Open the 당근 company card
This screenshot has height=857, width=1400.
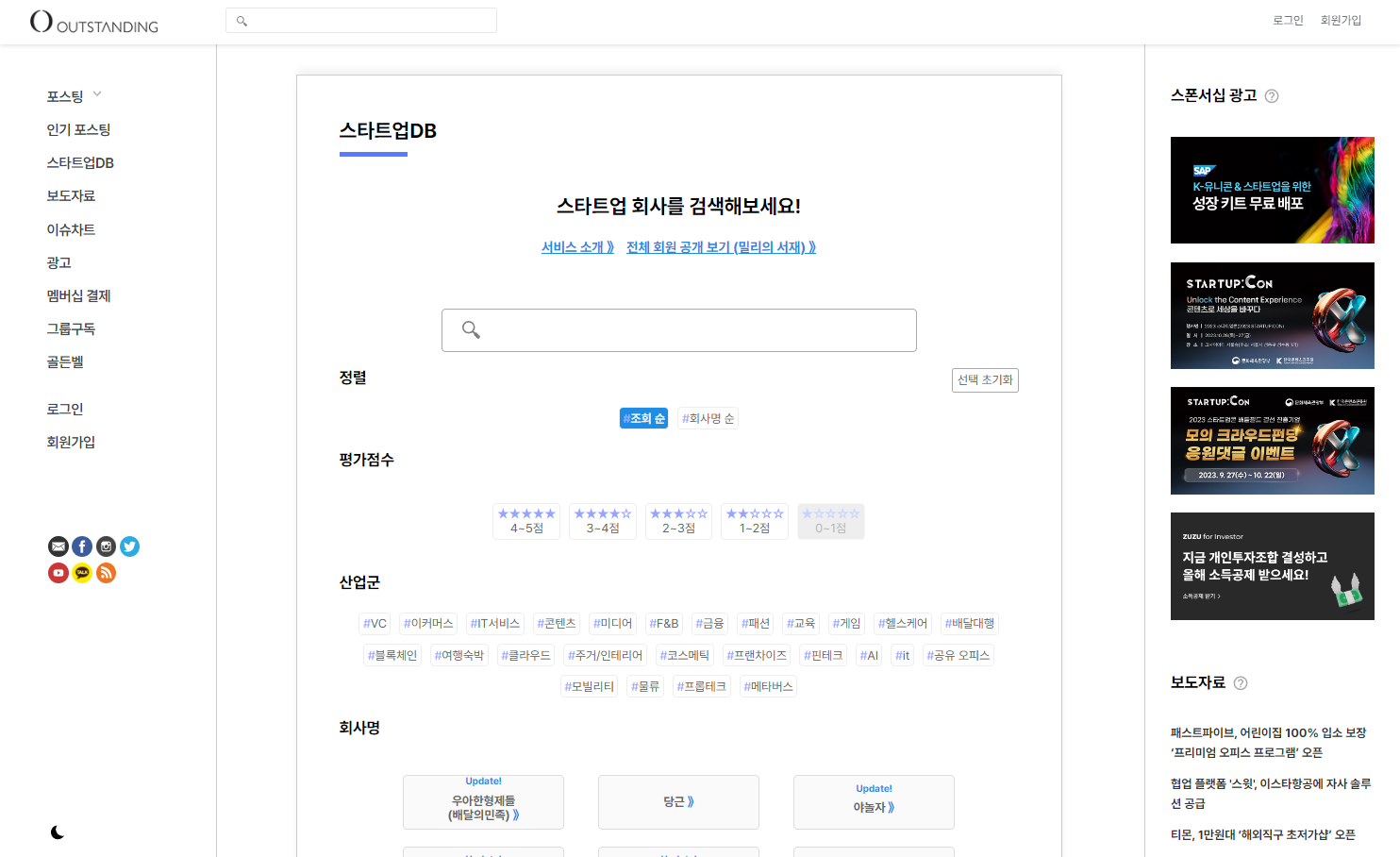tap(678, 802)
